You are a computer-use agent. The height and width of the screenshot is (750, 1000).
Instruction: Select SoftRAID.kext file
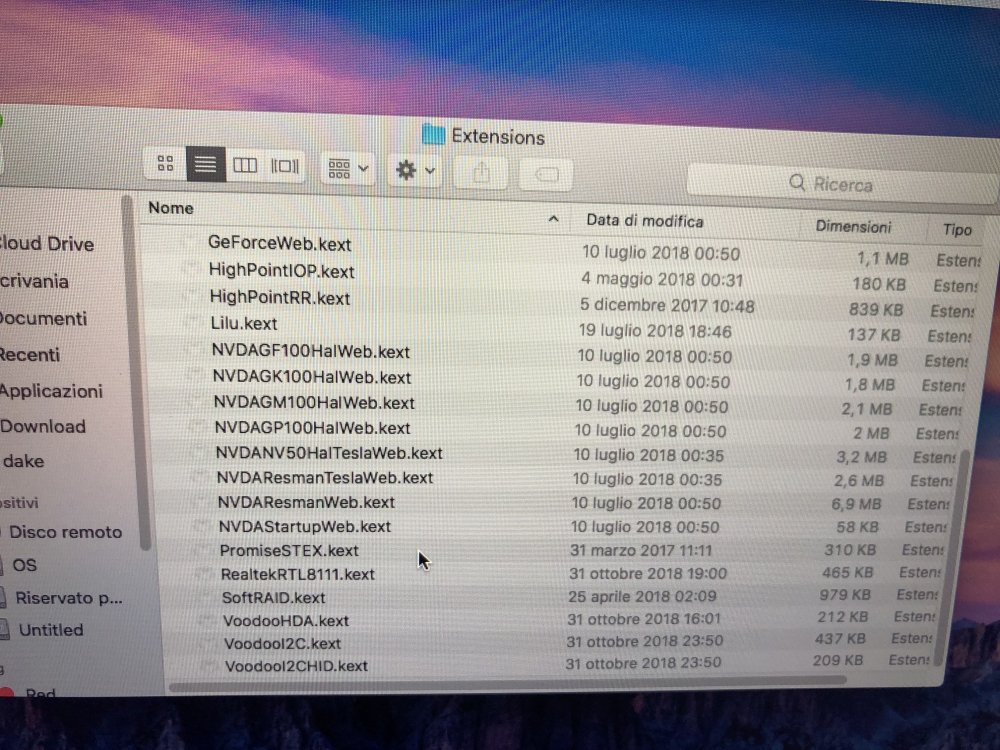(274, 598)
